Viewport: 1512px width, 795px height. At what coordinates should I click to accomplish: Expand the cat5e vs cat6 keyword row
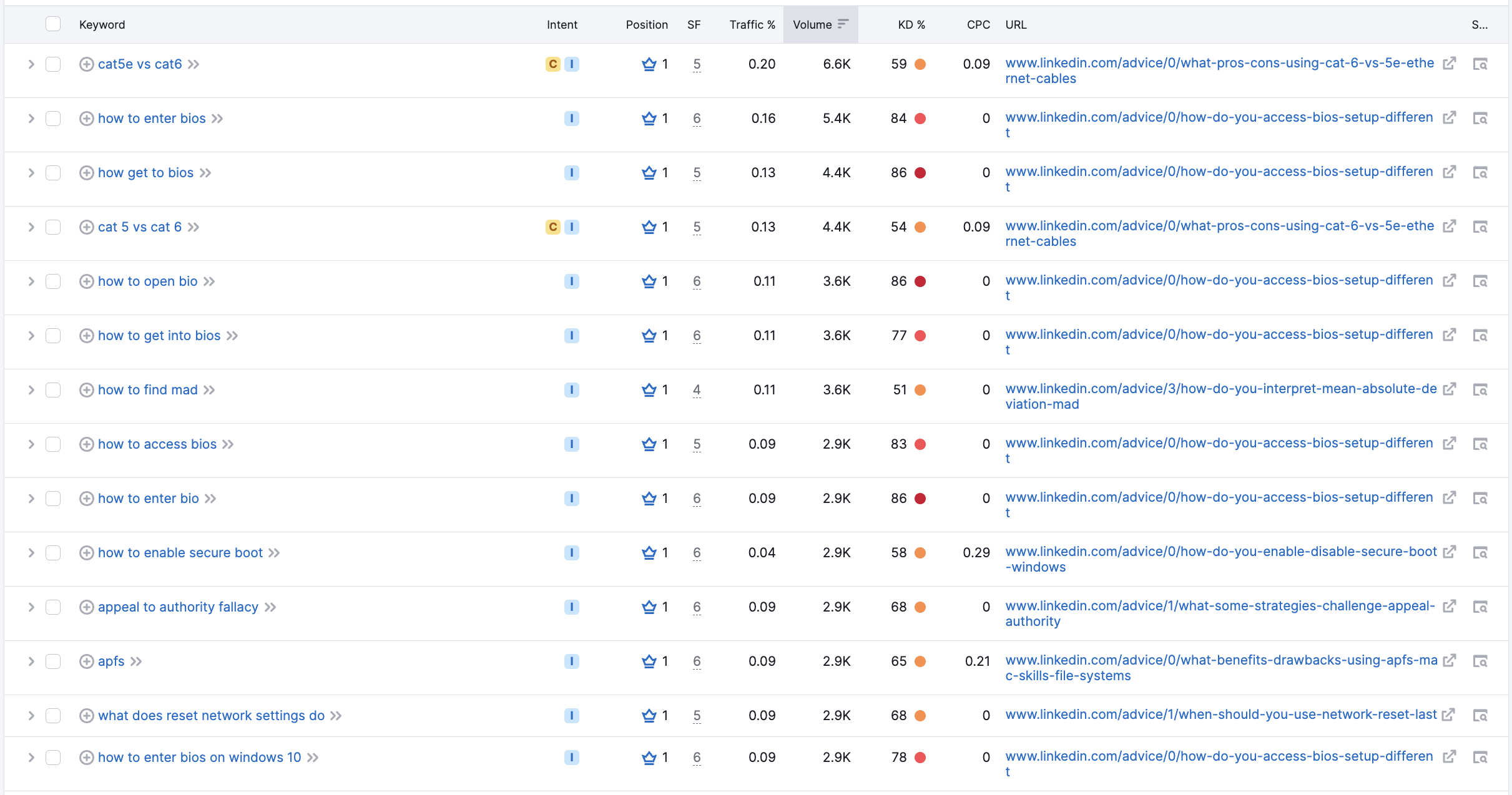click(29, 63)
